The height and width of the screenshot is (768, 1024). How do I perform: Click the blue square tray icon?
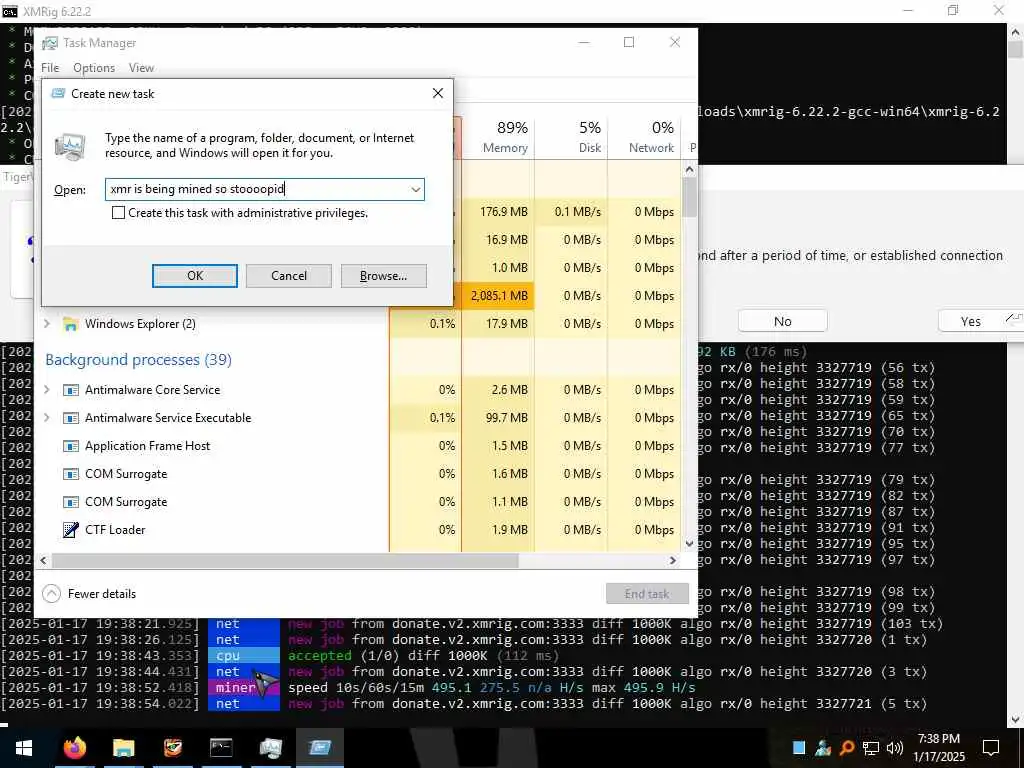click(x=799, y=748)
